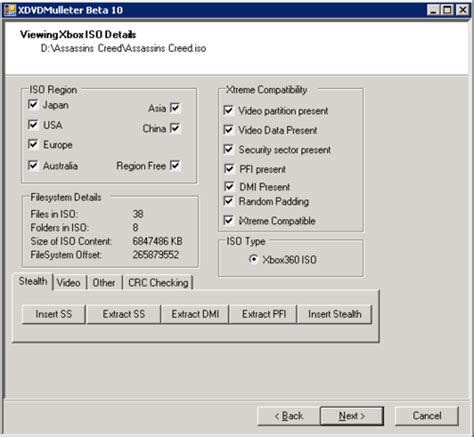Switch to the Other tab
474x437 pixels.
tap(104, 283)
